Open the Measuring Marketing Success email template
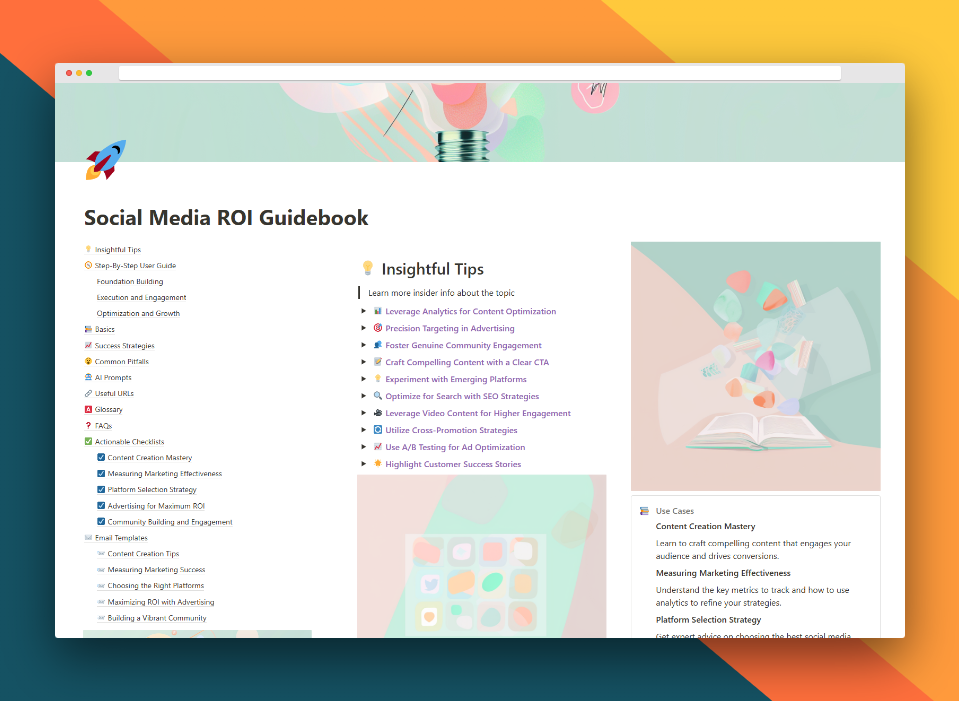Viewport: 959px width, 701px height. point(156,569)
